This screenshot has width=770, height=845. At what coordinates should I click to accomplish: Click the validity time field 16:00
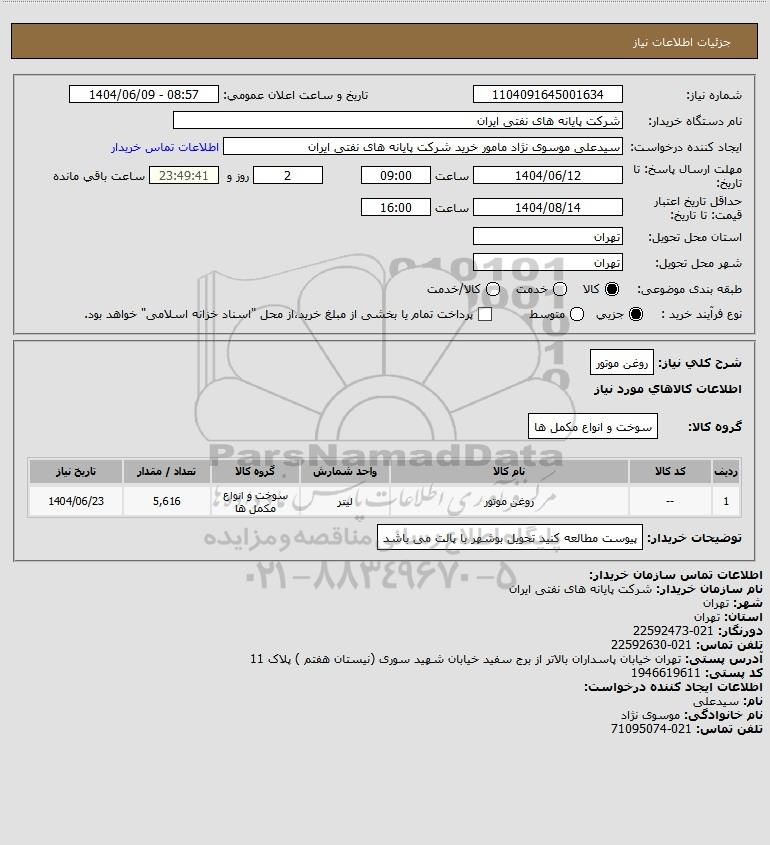point(396,207)
